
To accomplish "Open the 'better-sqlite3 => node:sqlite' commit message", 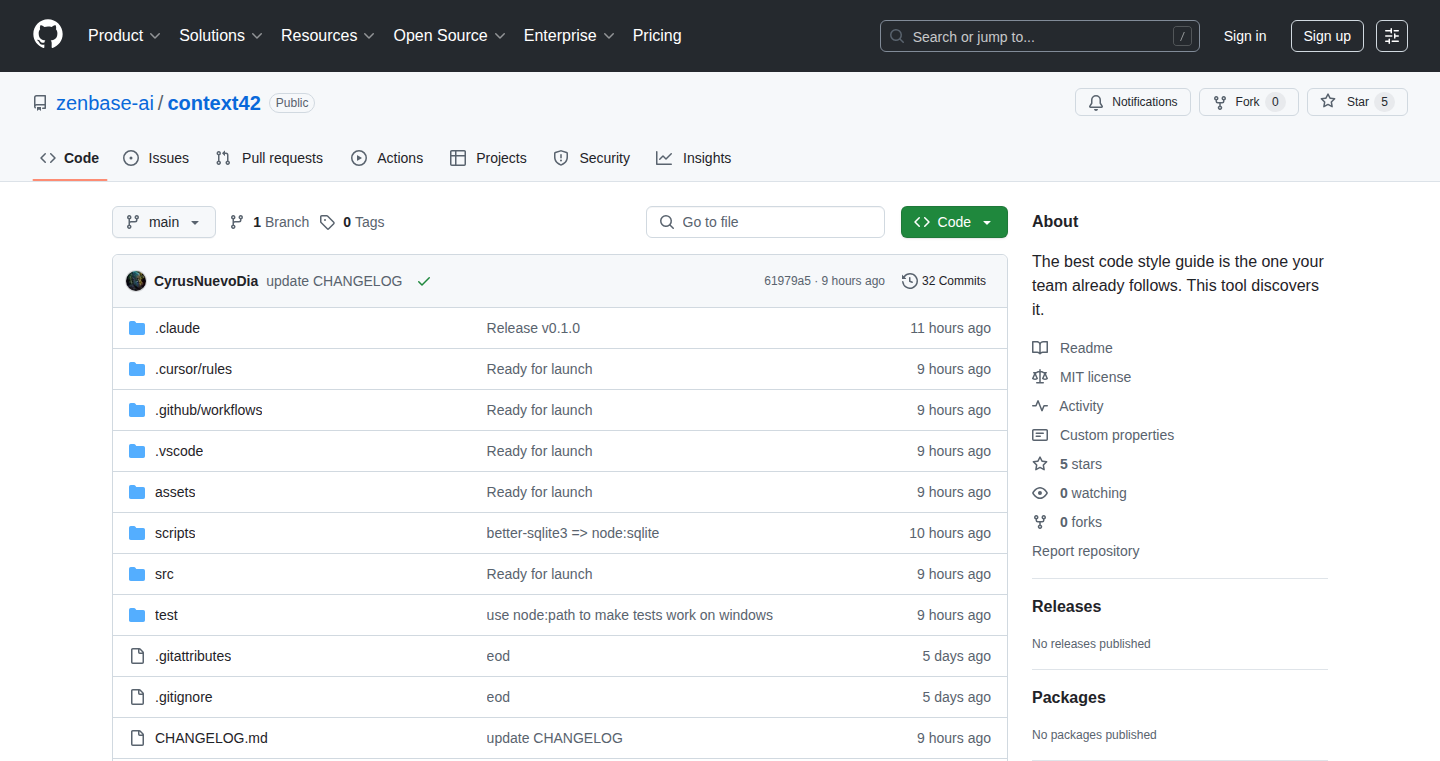I will (573, 533).
